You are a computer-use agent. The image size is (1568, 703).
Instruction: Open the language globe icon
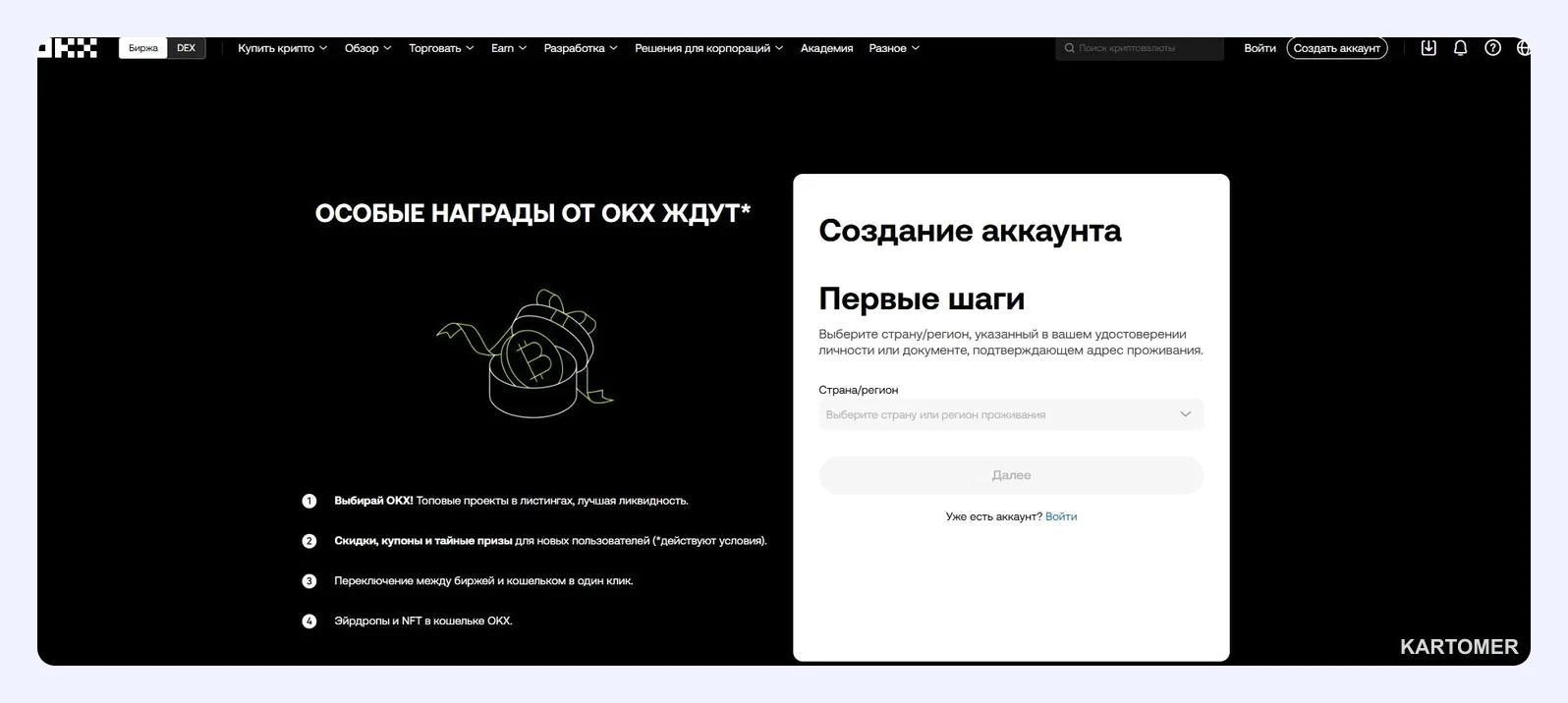(x=1523, y=47)
